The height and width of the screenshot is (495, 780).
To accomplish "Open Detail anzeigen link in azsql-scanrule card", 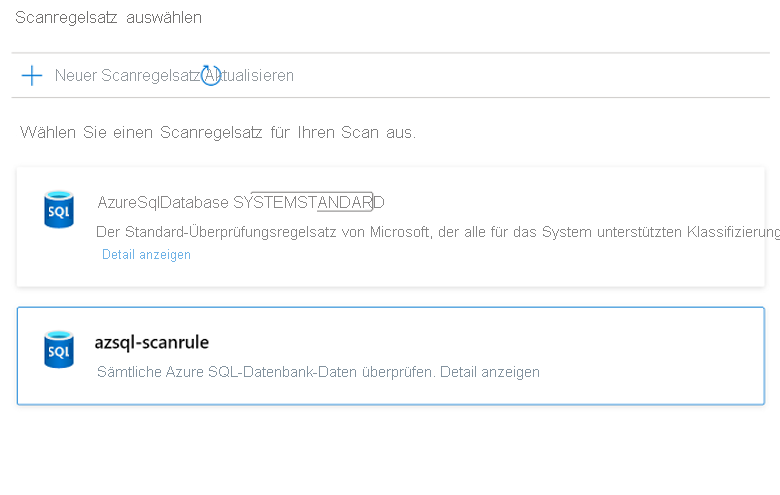I will [x=490, y=372].
